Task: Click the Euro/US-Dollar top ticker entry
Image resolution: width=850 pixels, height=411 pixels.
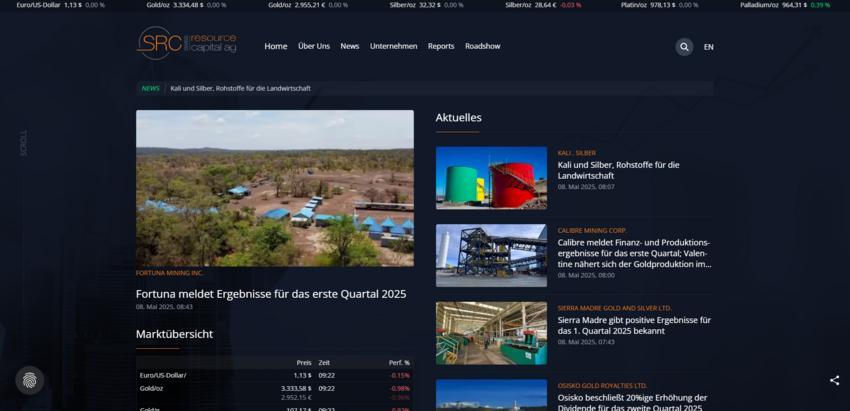Action: click(x=61, y=5)
